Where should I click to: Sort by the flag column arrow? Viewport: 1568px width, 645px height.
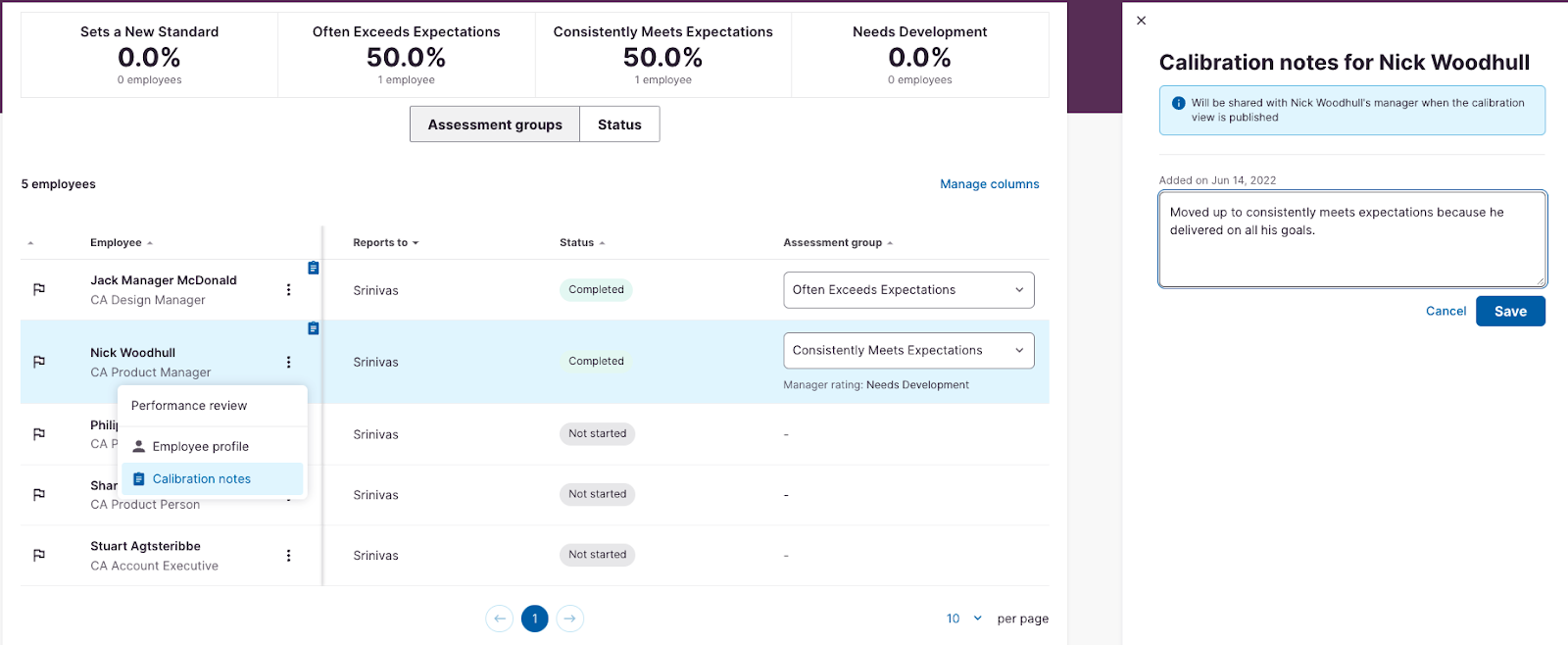coord(30,243)
